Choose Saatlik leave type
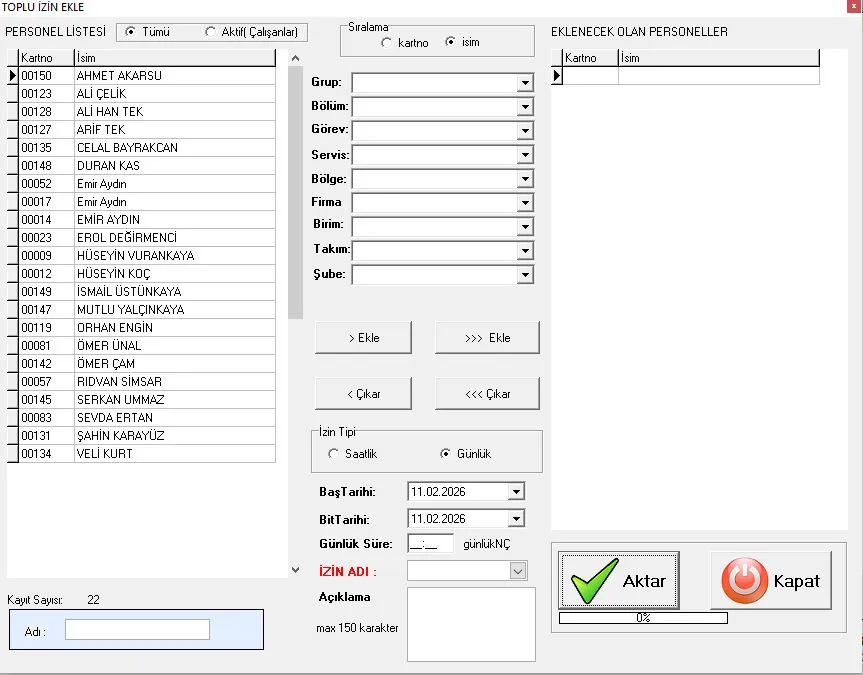This screenshot has height=675, width=863. click(x=334, y=454)
